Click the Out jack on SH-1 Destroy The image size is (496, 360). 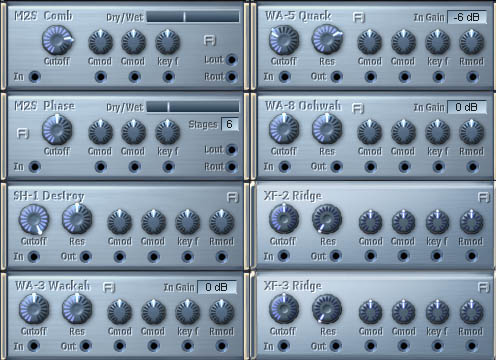coord(86,256)
